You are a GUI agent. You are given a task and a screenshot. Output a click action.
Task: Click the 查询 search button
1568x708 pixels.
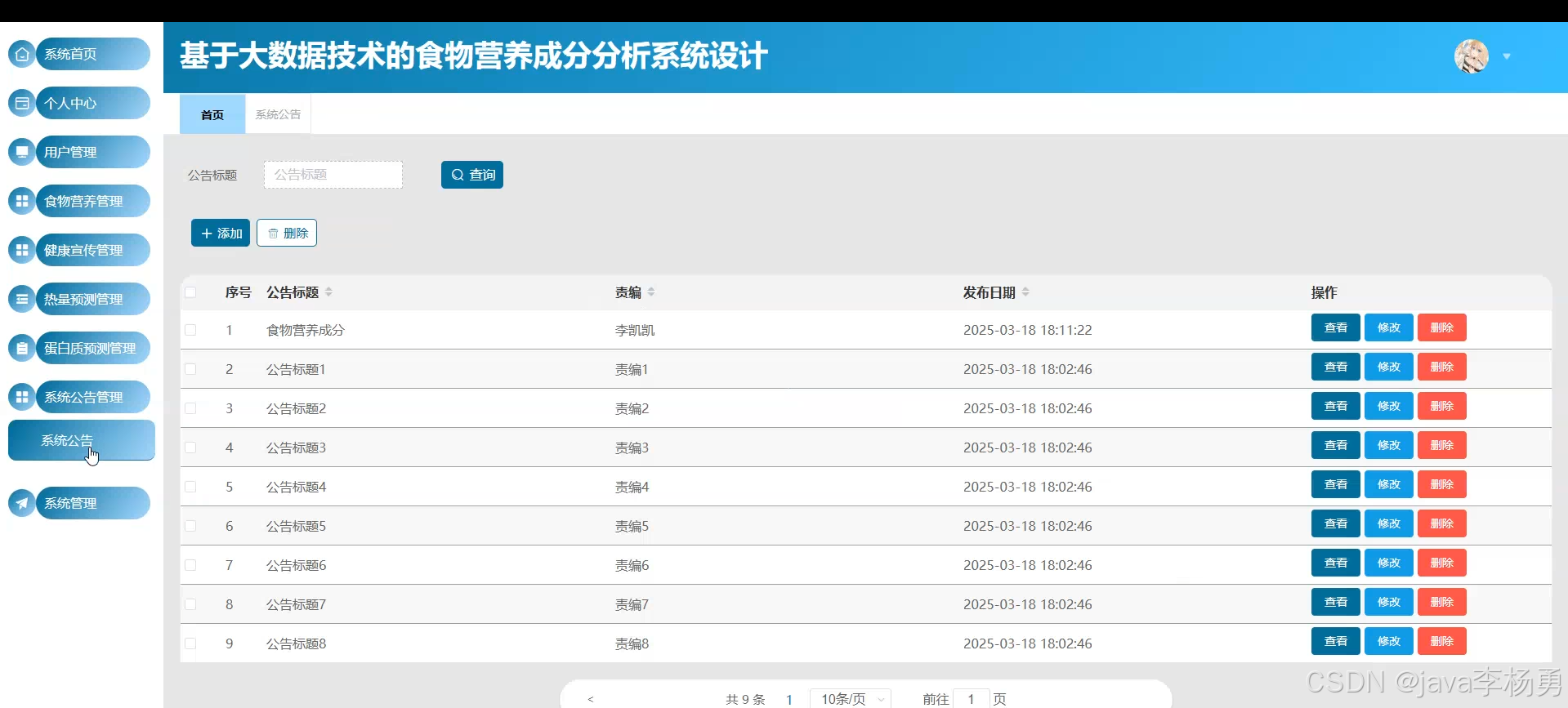[x=472, y=175]
